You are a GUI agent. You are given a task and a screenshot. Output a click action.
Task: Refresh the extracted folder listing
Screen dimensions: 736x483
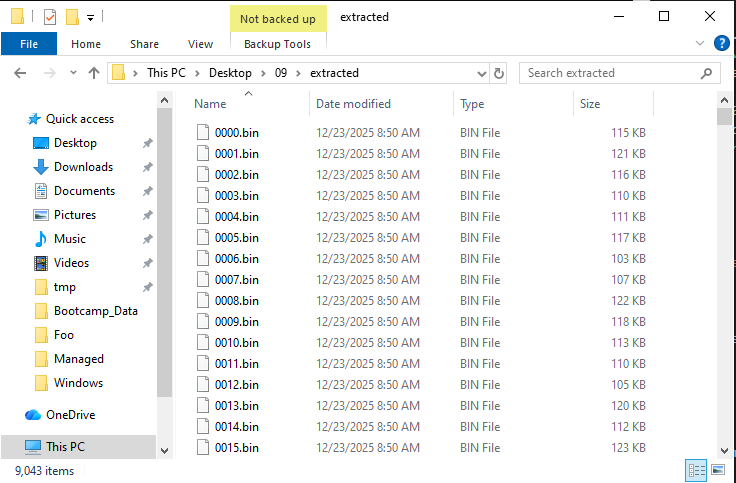coord(499,73)
